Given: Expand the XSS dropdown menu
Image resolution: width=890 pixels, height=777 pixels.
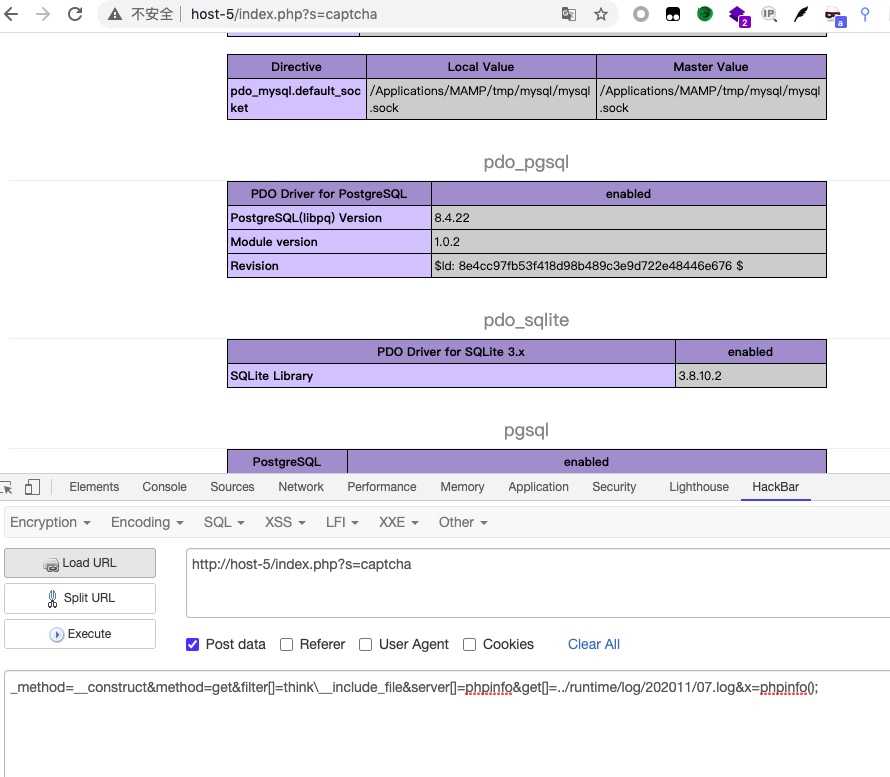Looking at the screenshot, I should [x=285, y=522].
